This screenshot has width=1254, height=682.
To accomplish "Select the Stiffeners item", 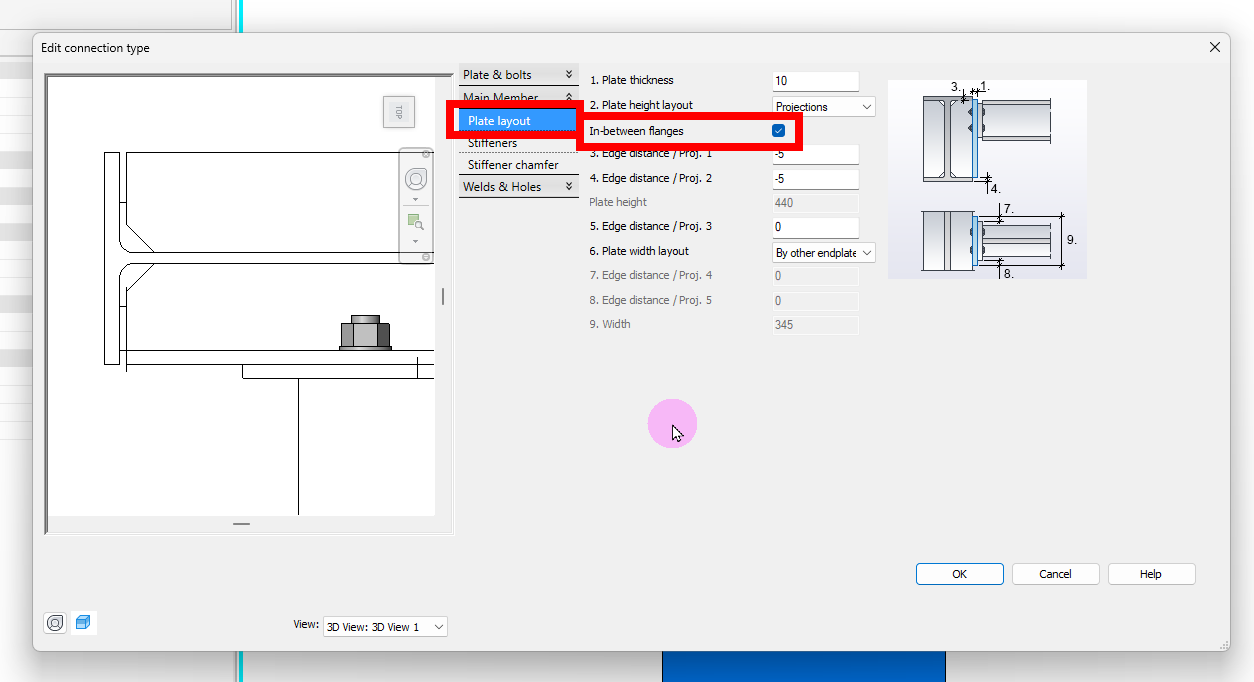I will tap(518, 144).
